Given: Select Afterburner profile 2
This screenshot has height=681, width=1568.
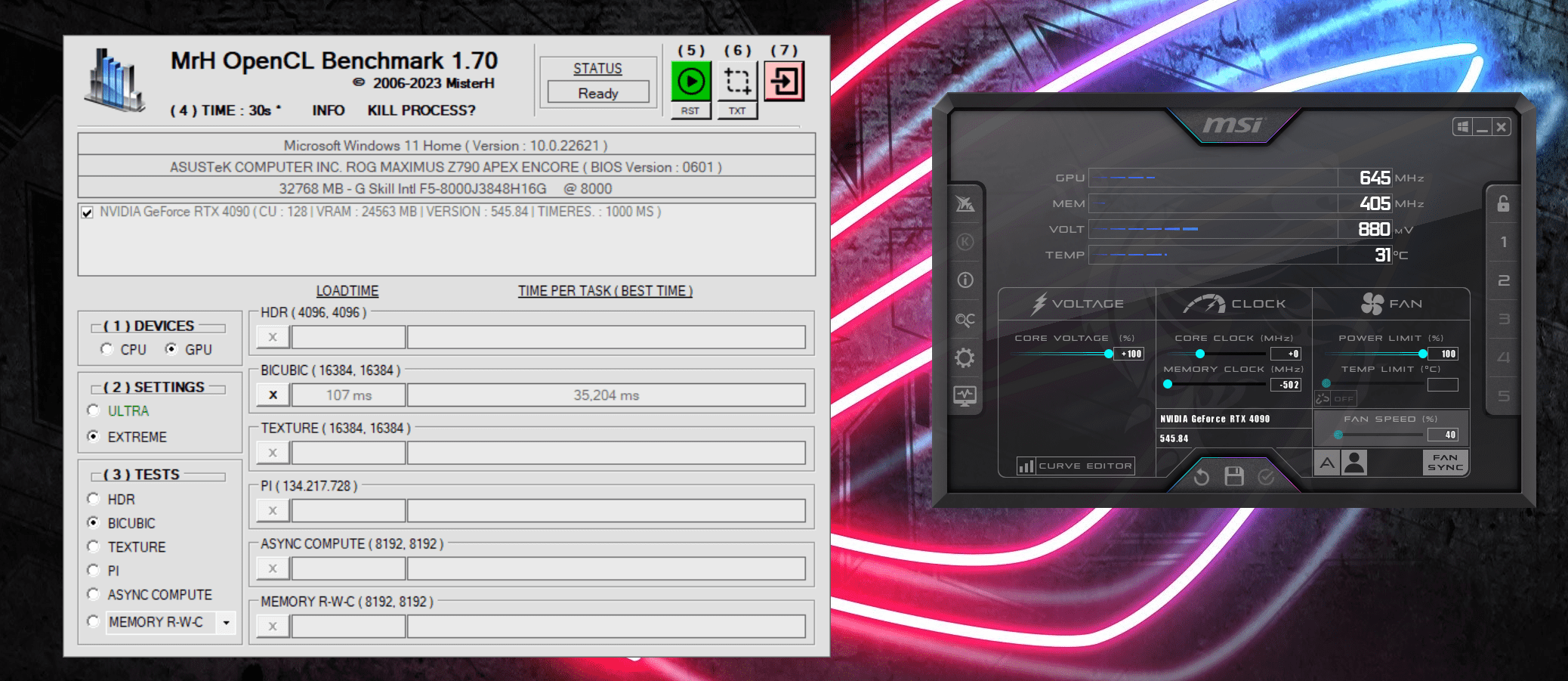Looking at the screenshot, I should pyautogui.click(x=1503, y=280).
